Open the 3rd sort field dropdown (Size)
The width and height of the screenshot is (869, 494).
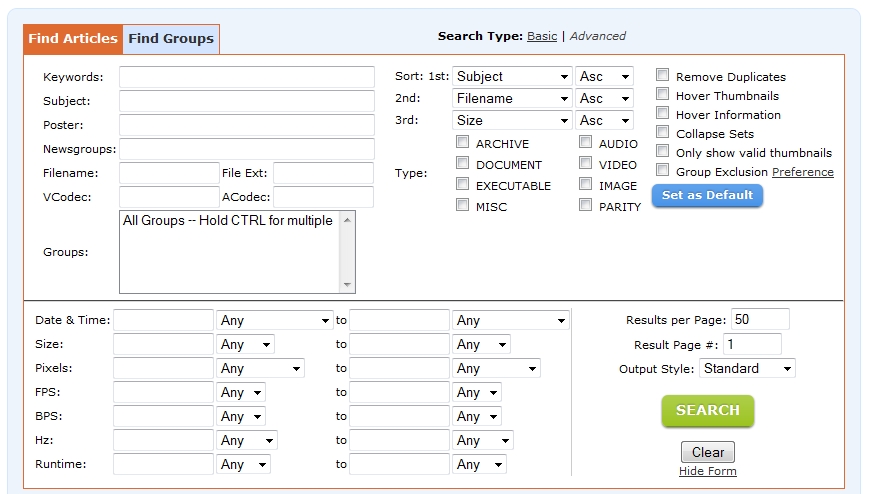[512, 120]
